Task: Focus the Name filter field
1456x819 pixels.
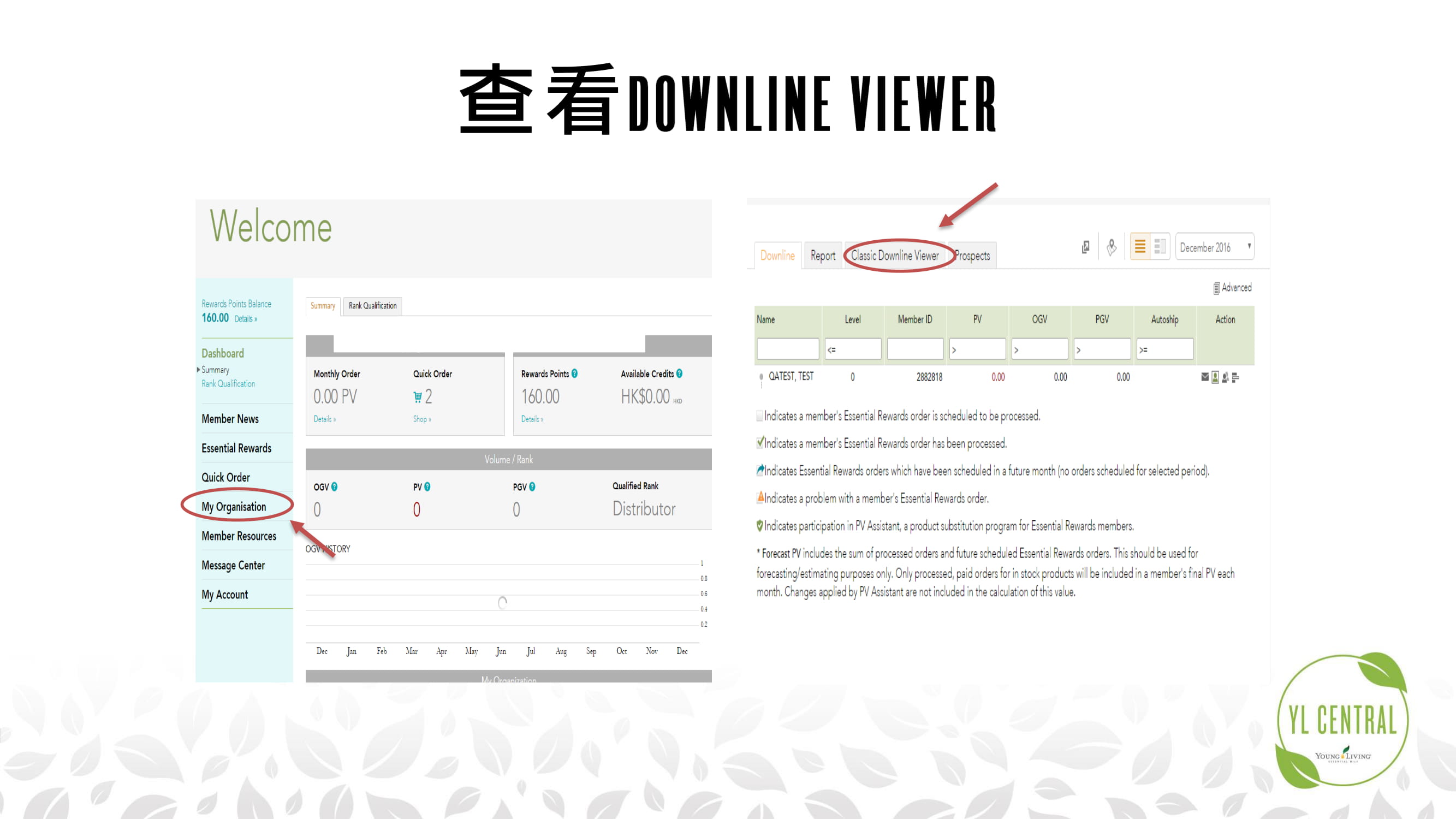Action: 787,349
